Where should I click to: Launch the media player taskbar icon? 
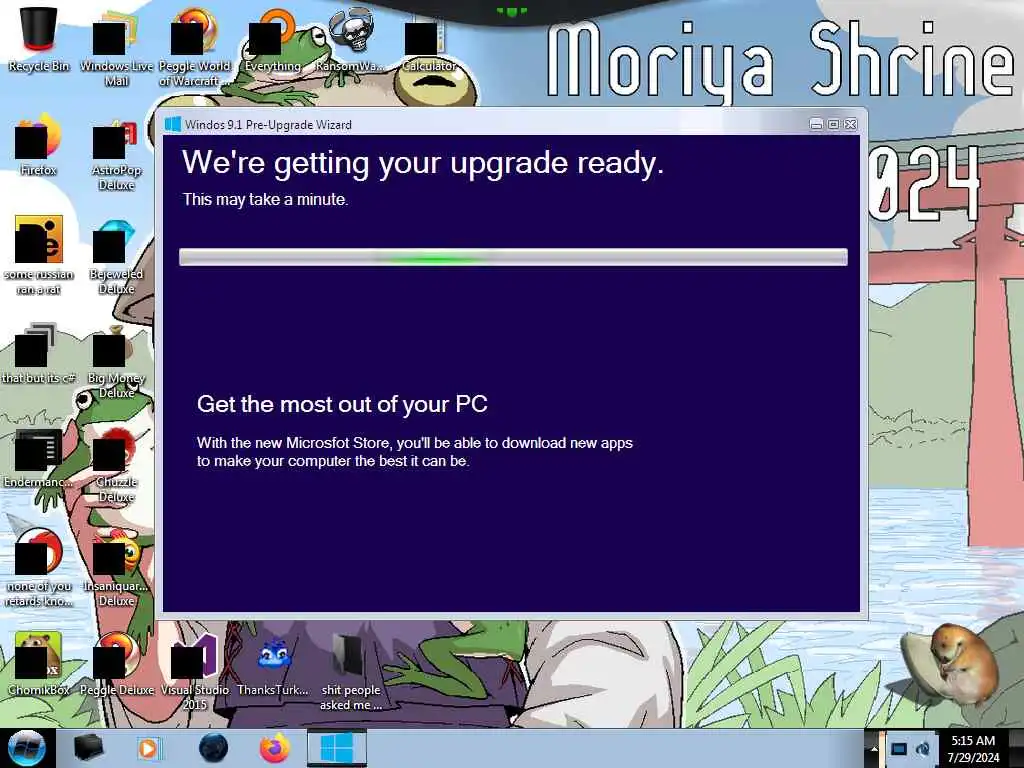point(148,748)
